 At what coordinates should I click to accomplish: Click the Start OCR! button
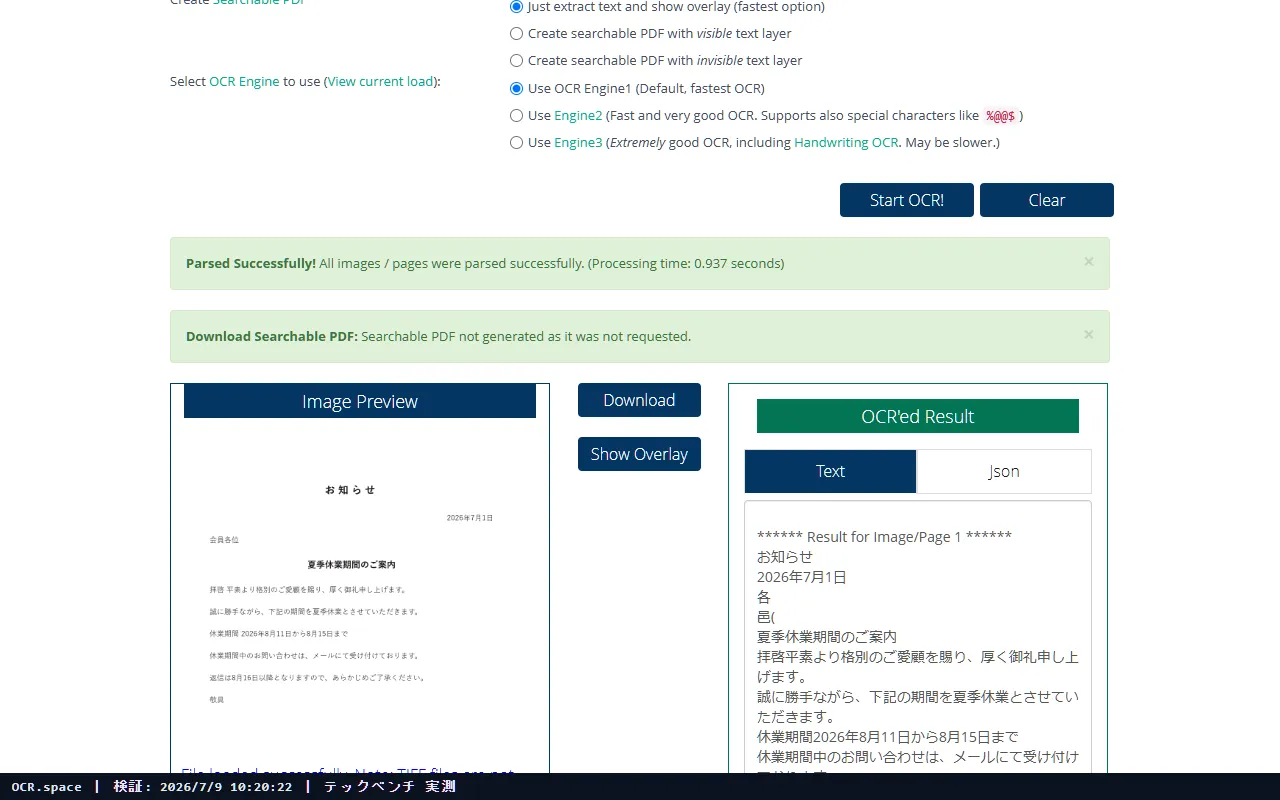point(907,200)
